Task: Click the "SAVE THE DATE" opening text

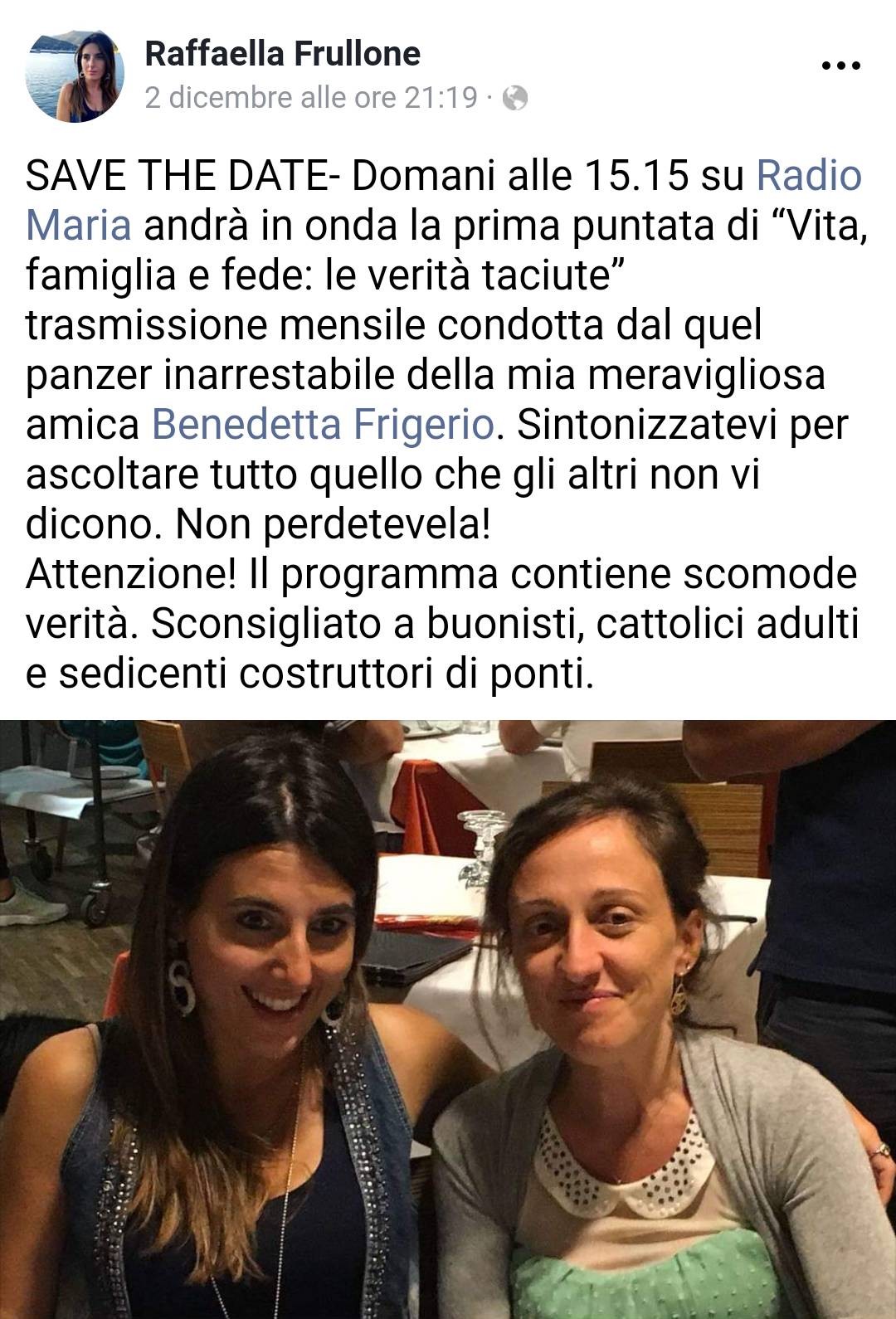Action: tap(177, 175)
